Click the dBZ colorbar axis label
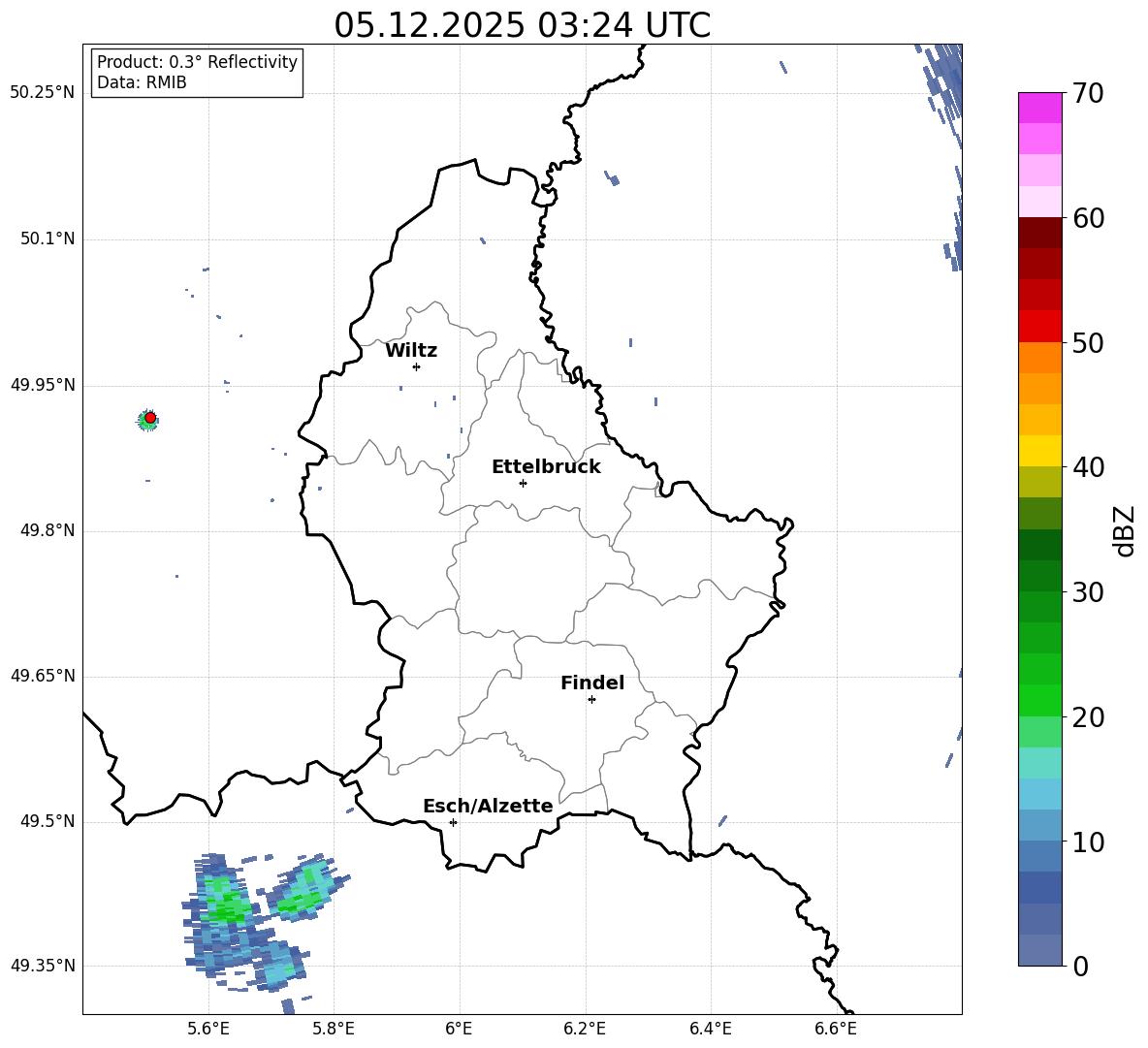1148x1048 pixels. tap(1125, 530)
